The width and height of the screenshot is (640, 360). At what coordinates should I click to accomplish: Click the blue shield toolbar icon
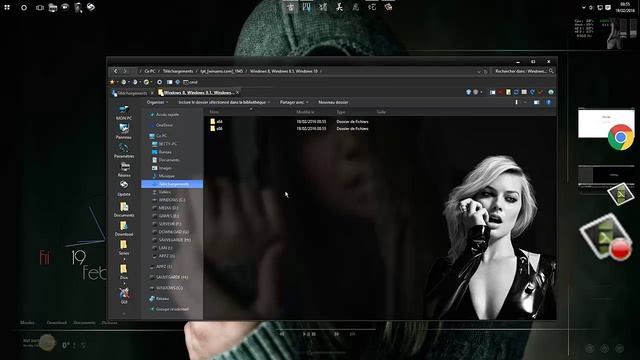coord(468,92)
